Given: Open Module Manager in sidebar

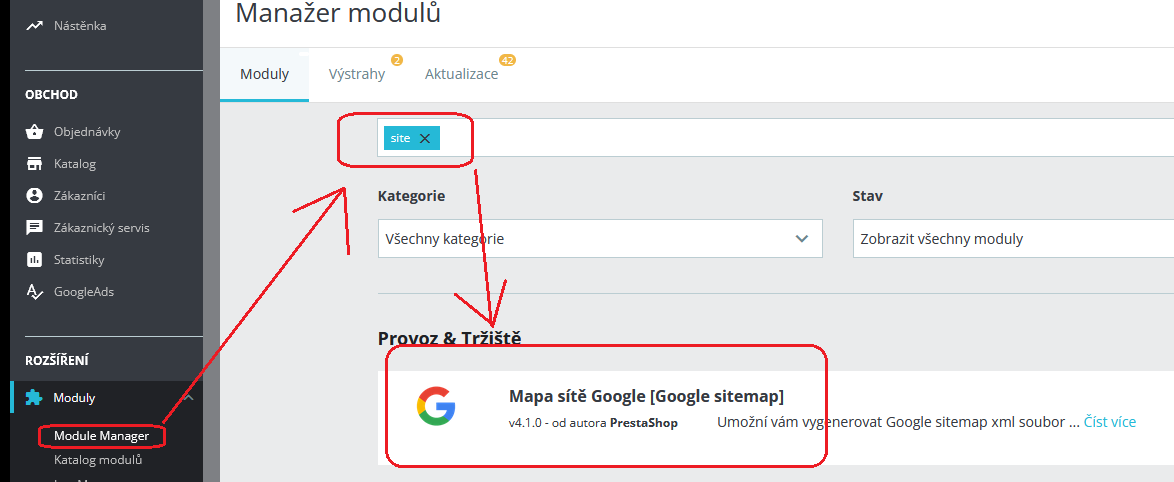Looking at the screenshot, I should 101,437.
